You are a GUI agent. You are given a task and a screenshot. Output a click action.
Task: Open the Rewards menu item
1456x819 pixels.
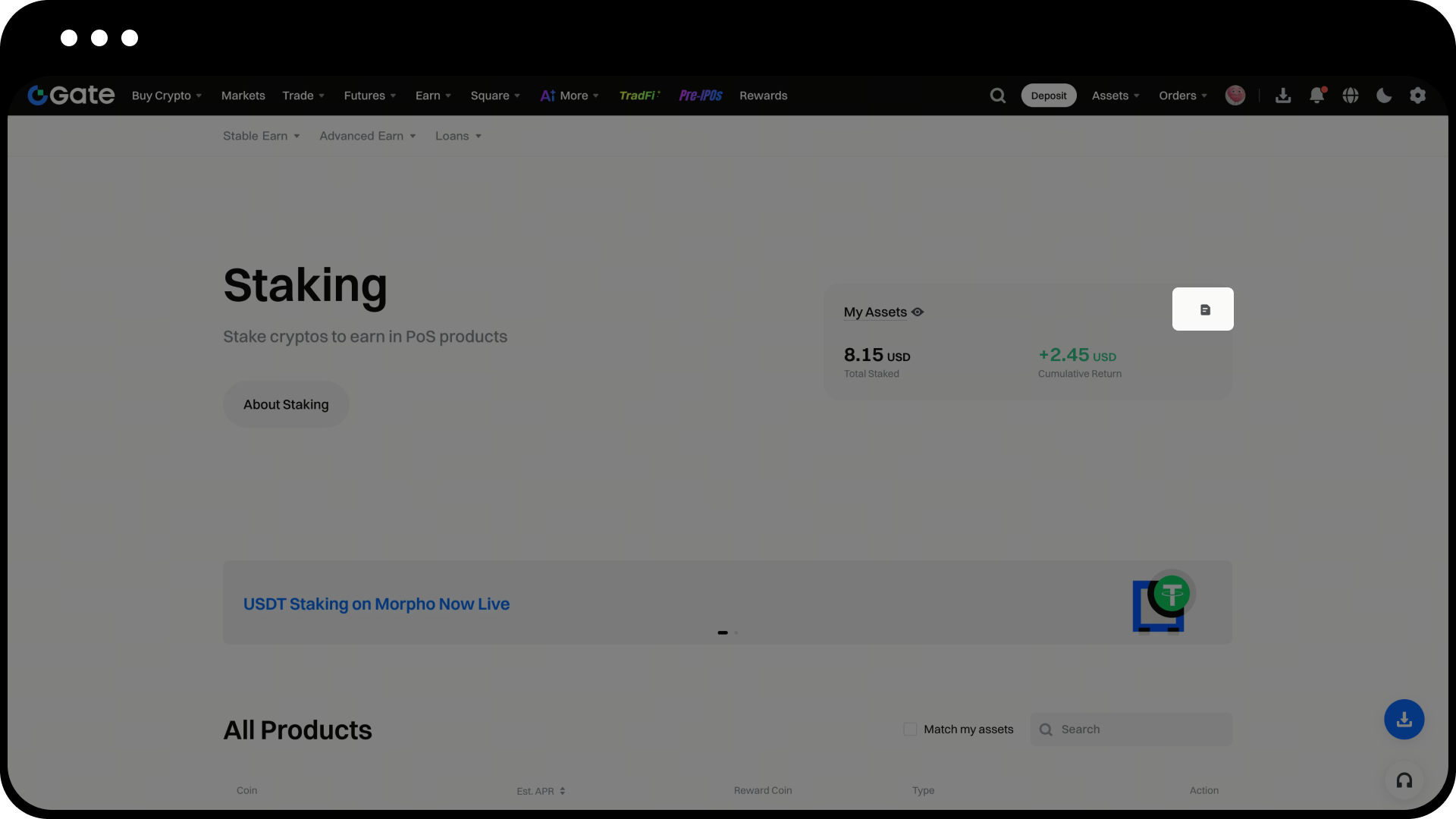[x=764, y=96]
